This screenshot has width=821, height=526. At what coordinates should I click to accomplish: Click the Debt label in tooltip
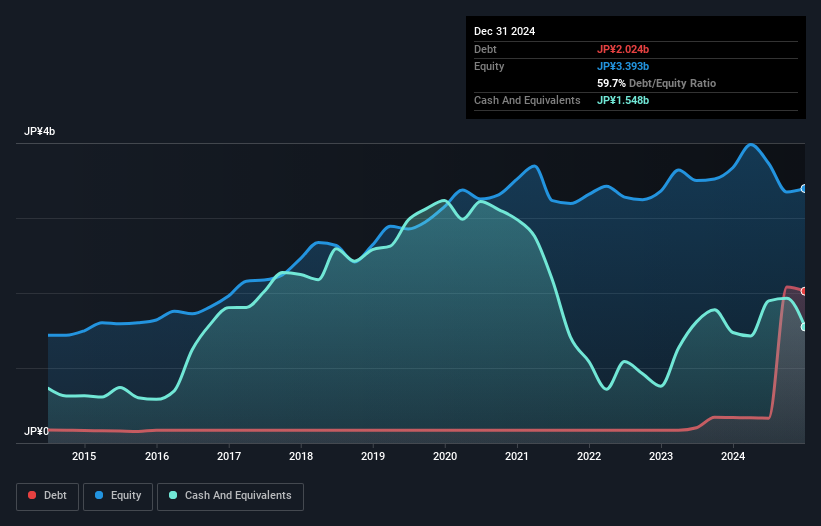click(485, 49)
